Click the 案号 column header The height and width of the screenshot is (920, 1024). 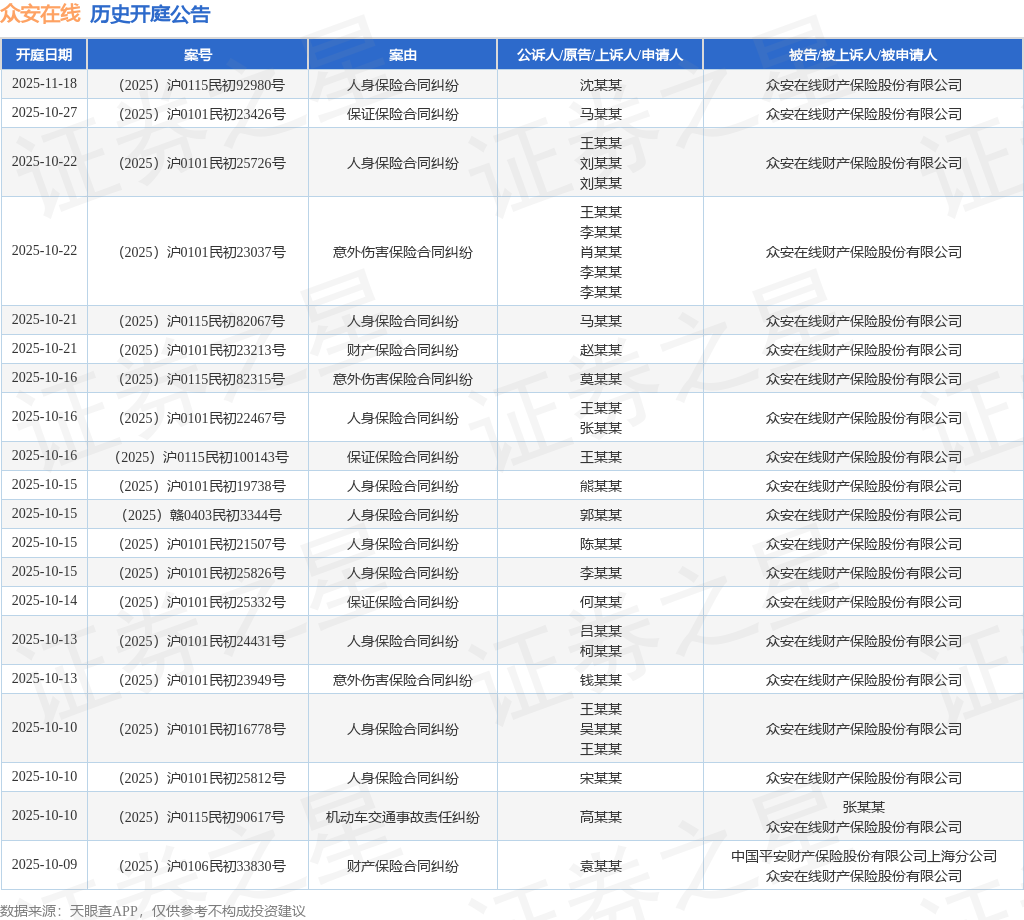click(x=197, y=55)
